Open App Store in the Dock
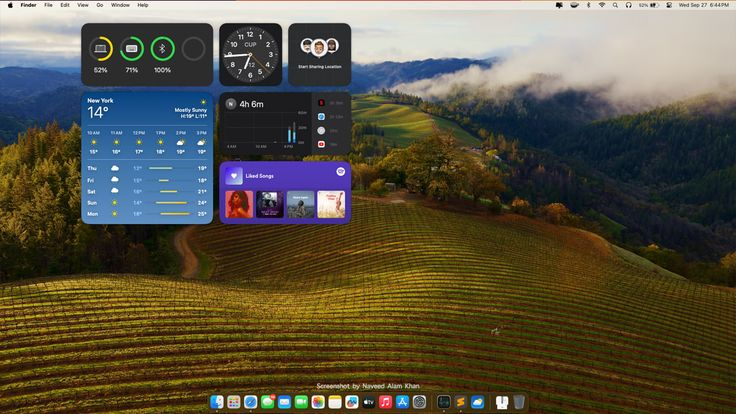The width and height of the screenshot is (736, 414). [402, 402]
